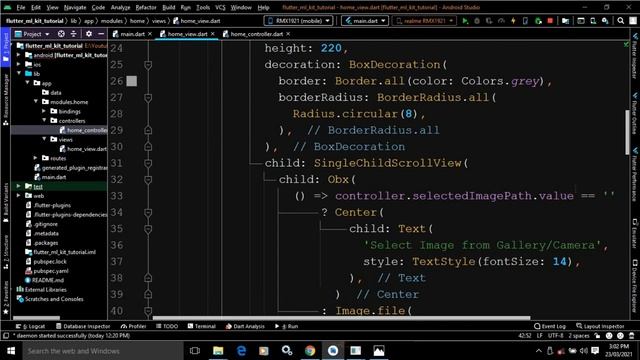640x360 pixels.
Task: Close the main.dart editor tab
Action: click(x=150, y=34)
